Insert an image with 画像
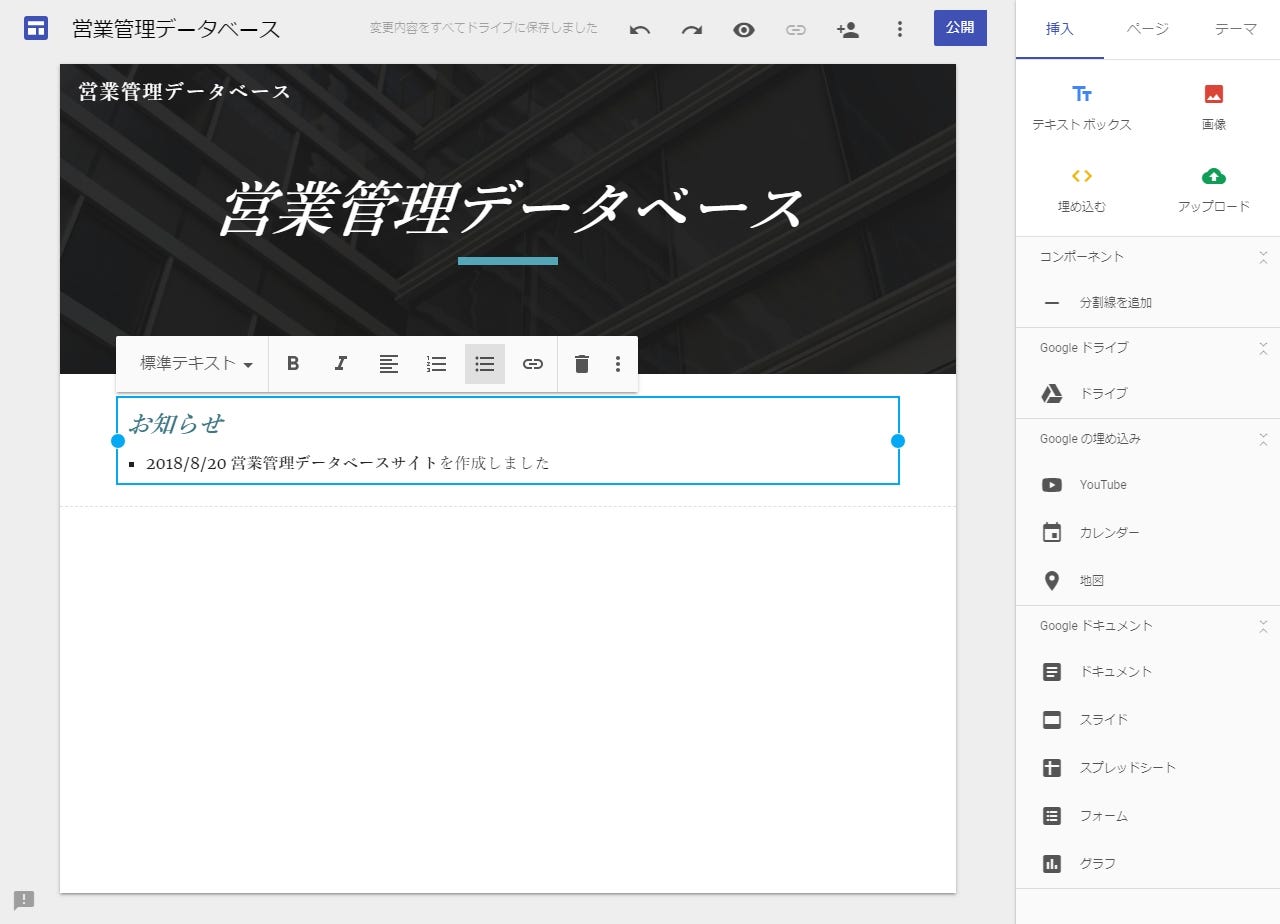Screen dimensions: 1280x924 1214,108
